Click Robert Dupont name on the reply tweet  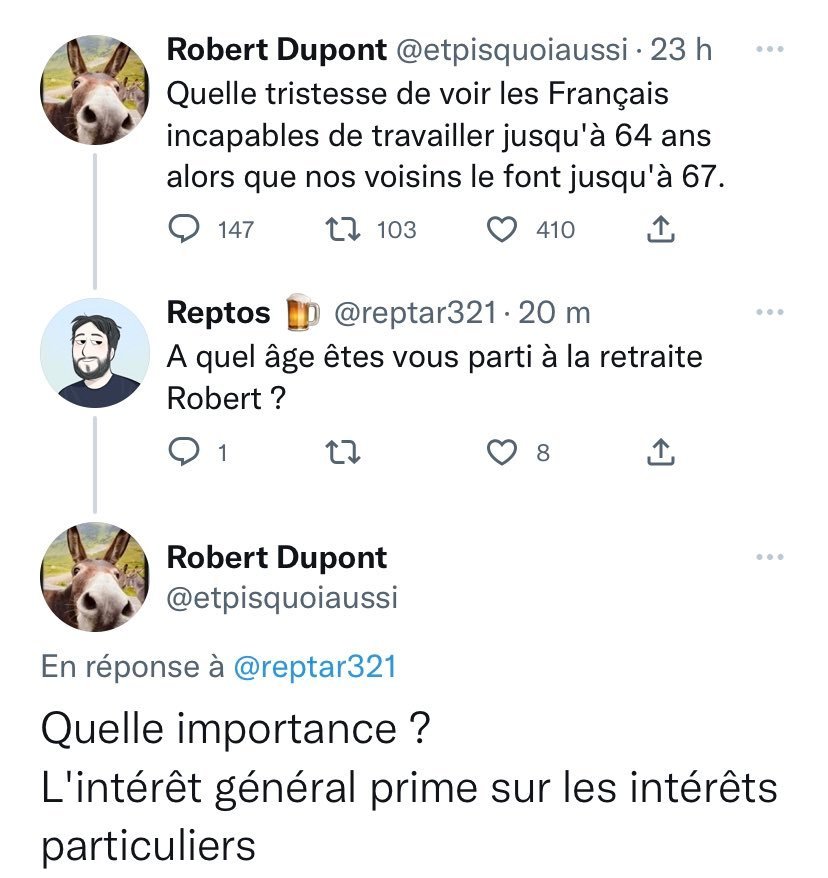(x=276, y=557)
